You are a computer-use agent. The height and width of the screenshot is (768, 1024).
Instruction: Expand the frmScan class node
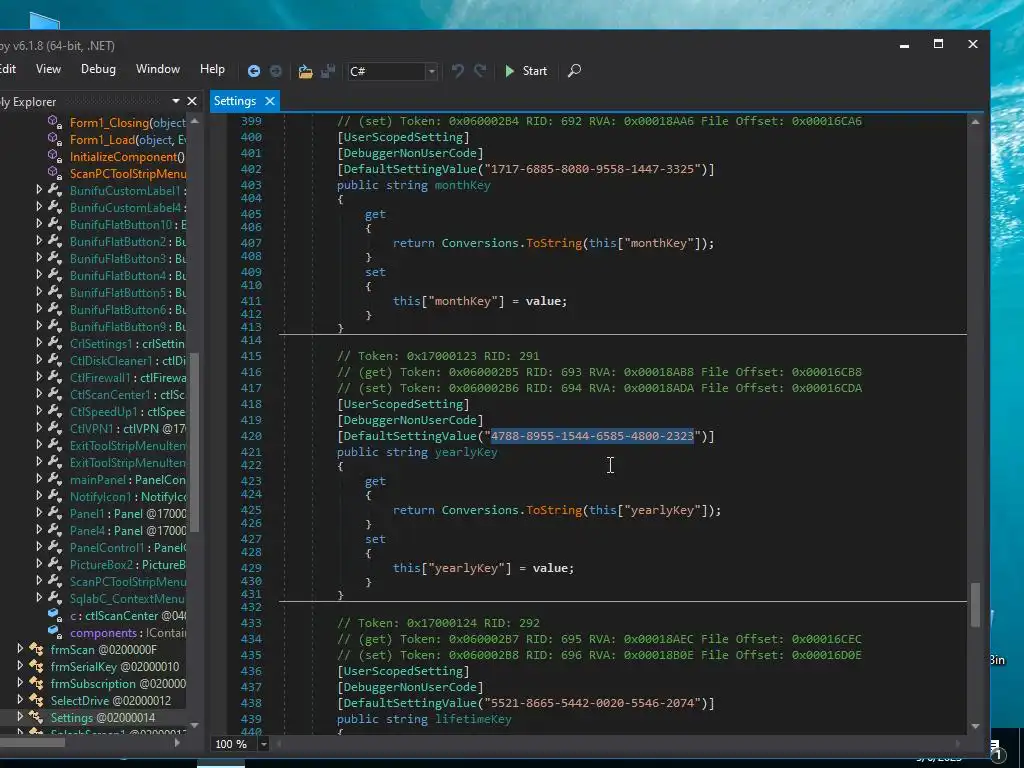(x=20, y=648)
